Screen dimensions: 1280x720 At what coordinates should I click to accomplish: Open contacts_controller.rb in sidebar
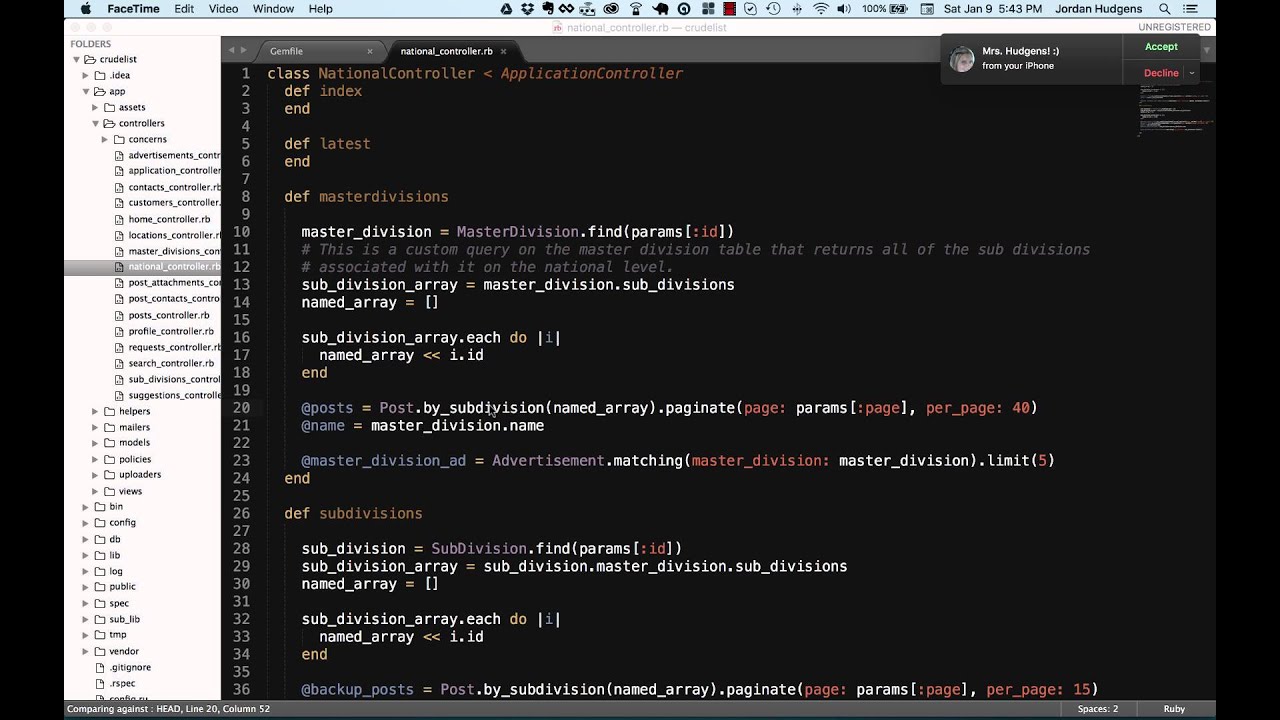(x=174, y=187)
